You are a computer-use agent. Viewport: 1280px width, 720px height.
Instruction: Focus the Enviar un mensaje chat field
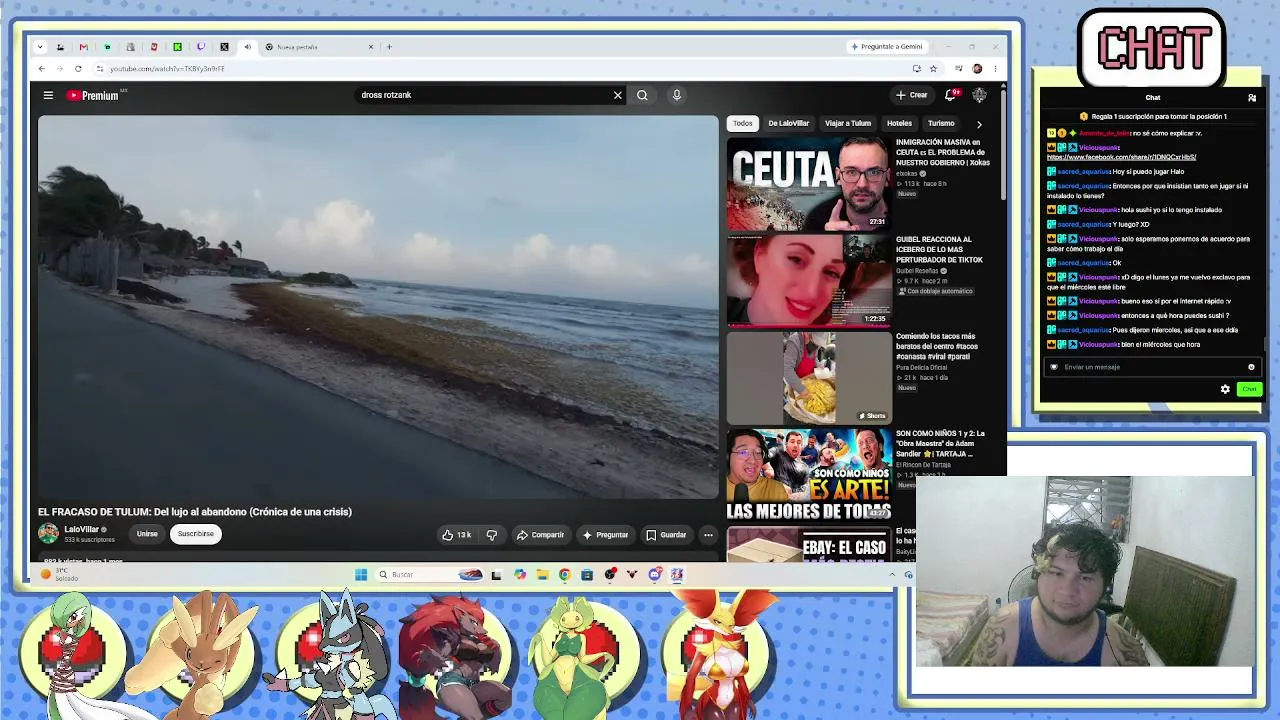[1150, 367]
